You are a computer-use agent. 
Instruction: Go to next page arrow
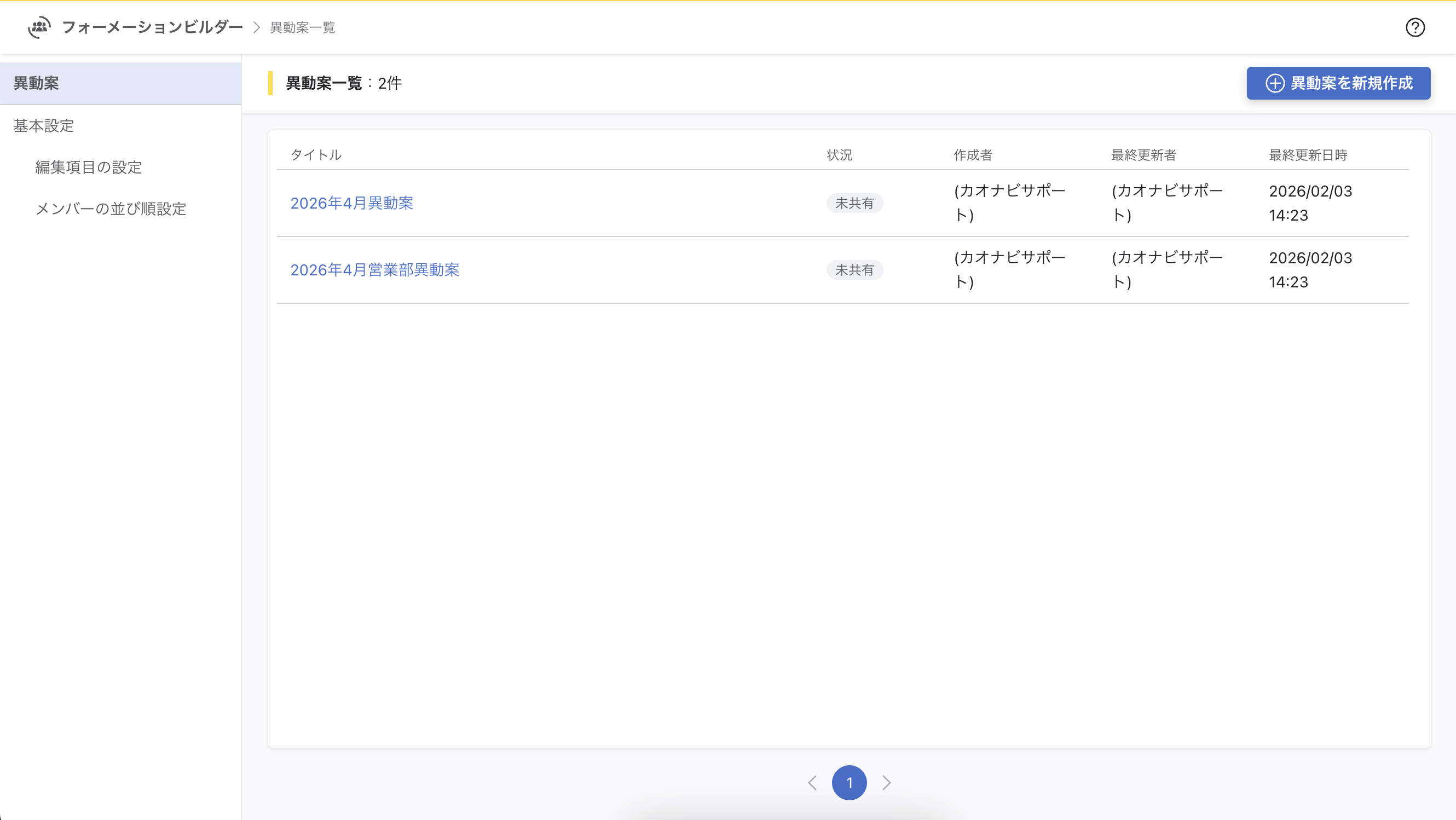886,783
